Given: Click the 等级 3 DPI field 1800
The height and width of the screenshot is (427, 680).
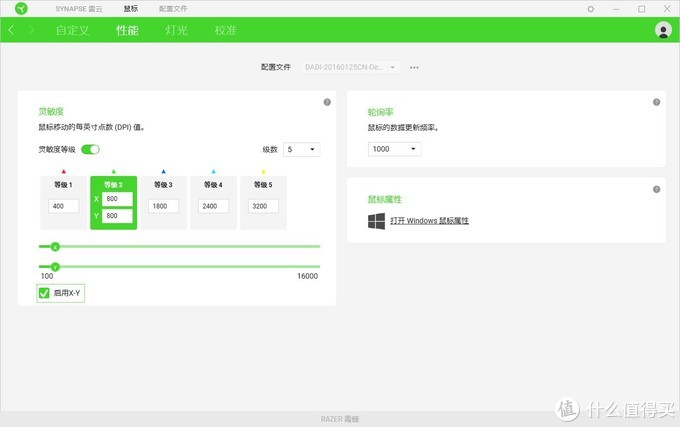Looking at the screenshot, I should click(163, 206).
